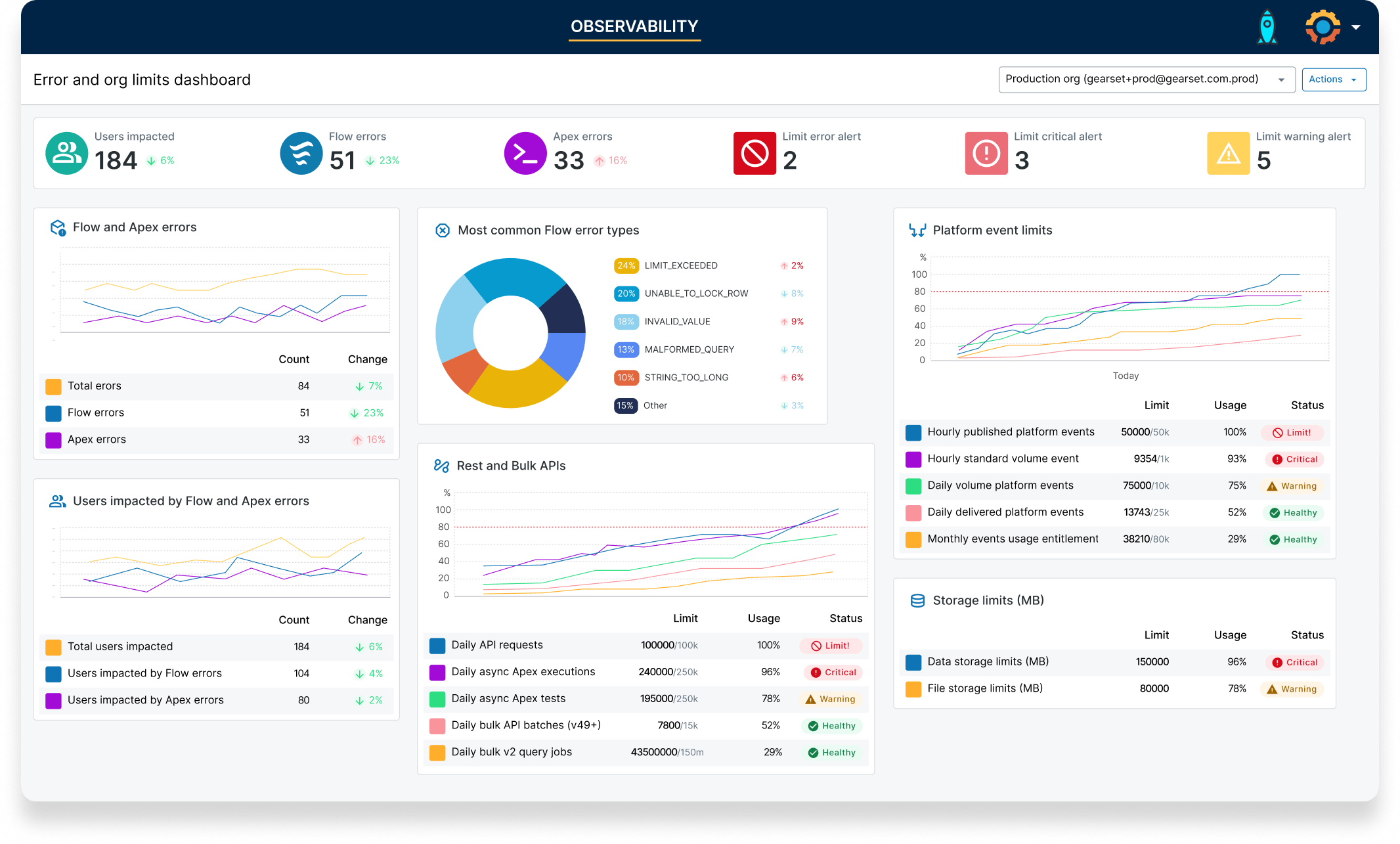
Task: Click the Limit! badge for Daily API requests
Action: coord(831,646)
